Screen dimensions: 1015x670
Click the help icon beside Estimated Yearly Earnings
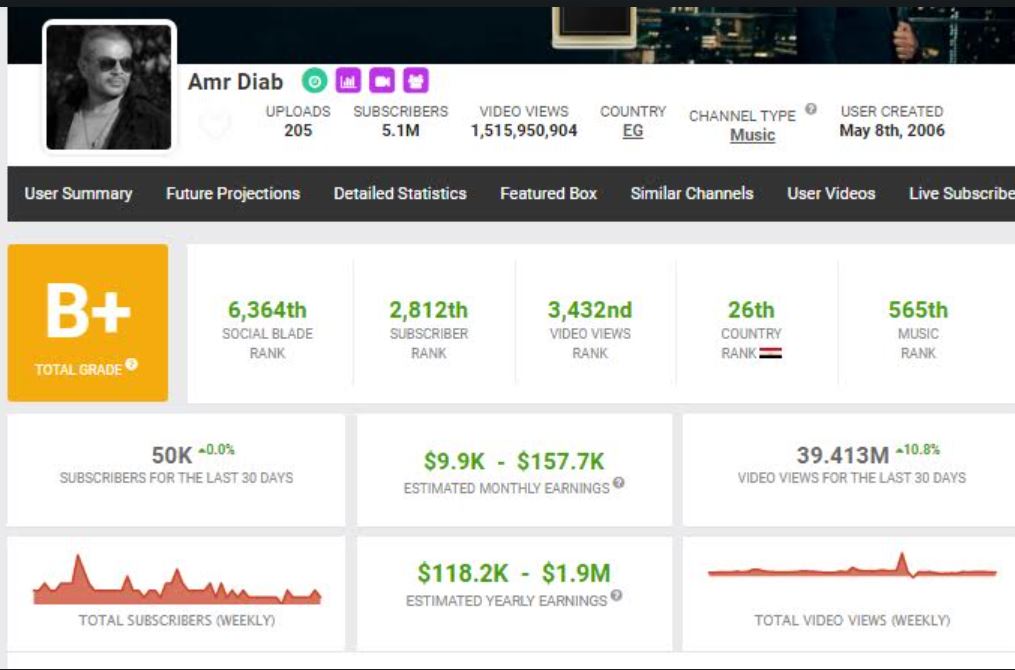[616, 596]
